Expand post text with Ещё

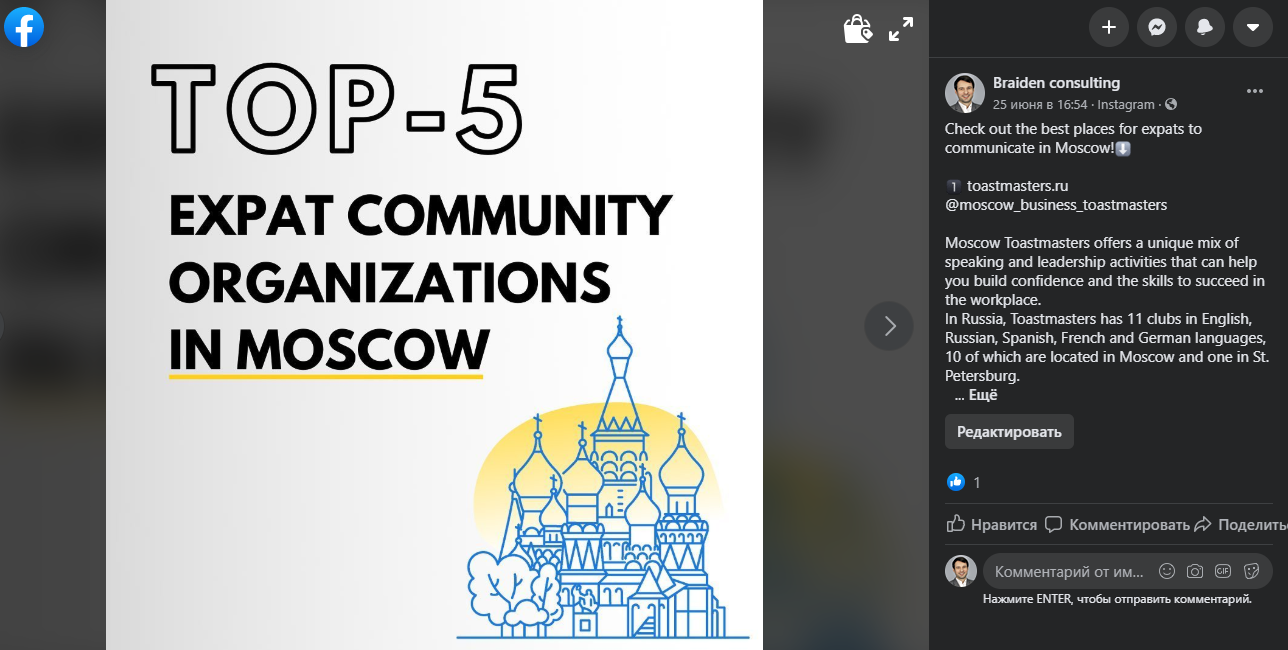[983, 395]
